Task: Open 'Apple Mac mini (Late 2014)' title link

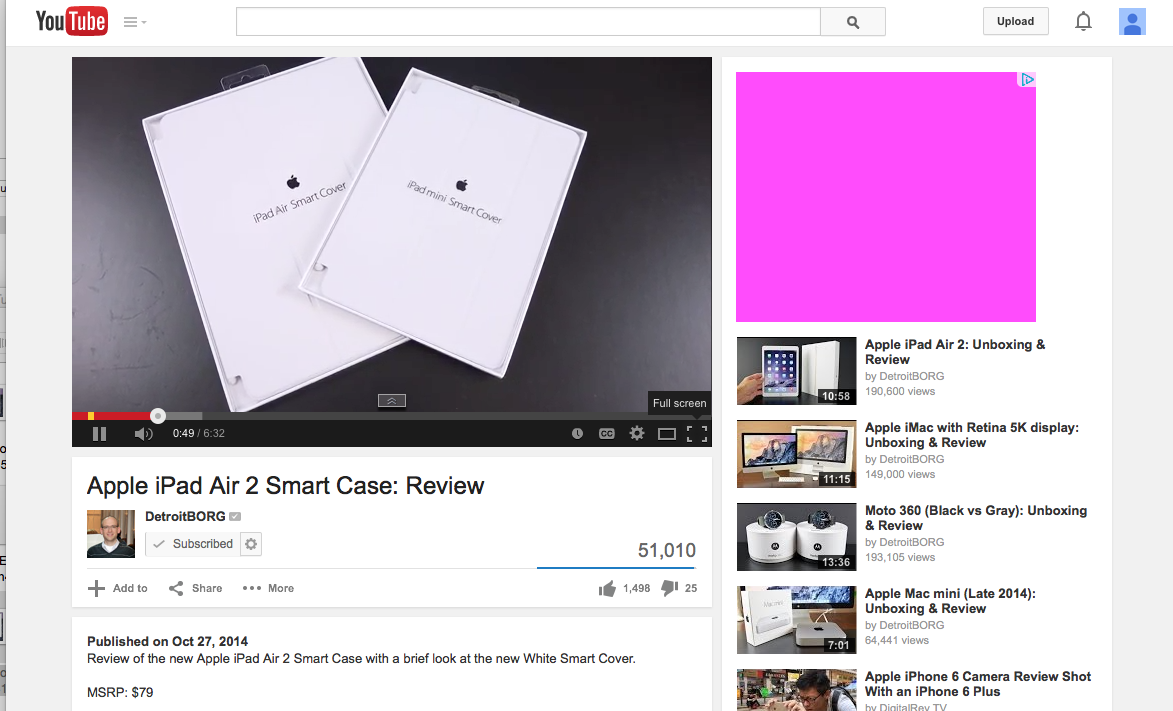Action: coord(950,601)
